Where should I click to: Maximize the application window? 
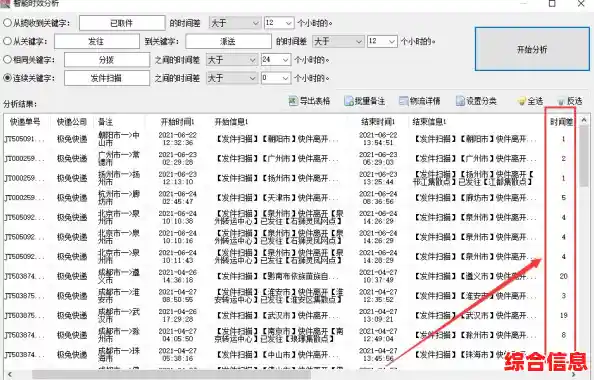[x=552, y=4]
